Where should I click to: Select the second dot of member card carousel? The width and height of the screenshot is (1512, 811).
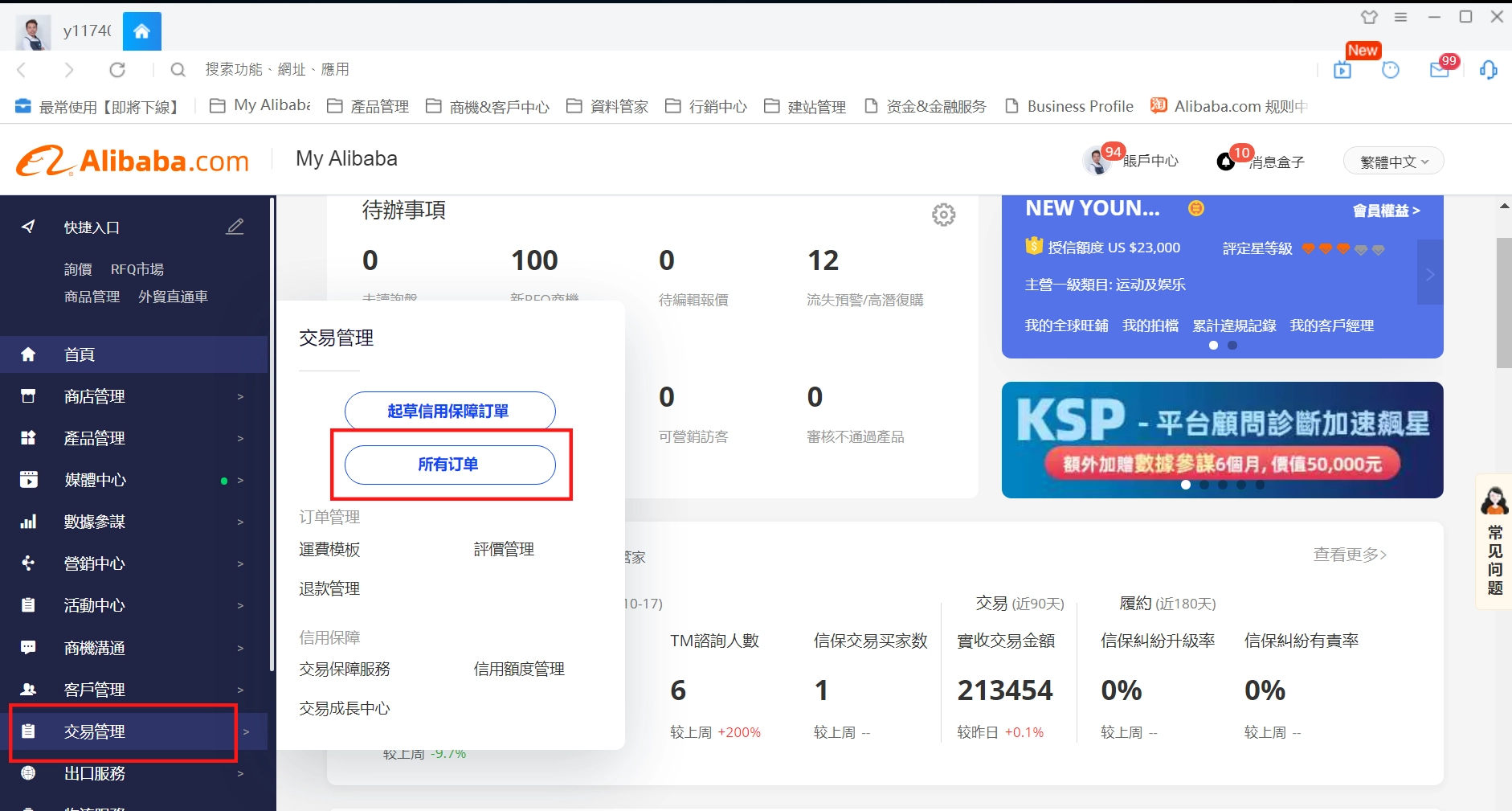1232,345
